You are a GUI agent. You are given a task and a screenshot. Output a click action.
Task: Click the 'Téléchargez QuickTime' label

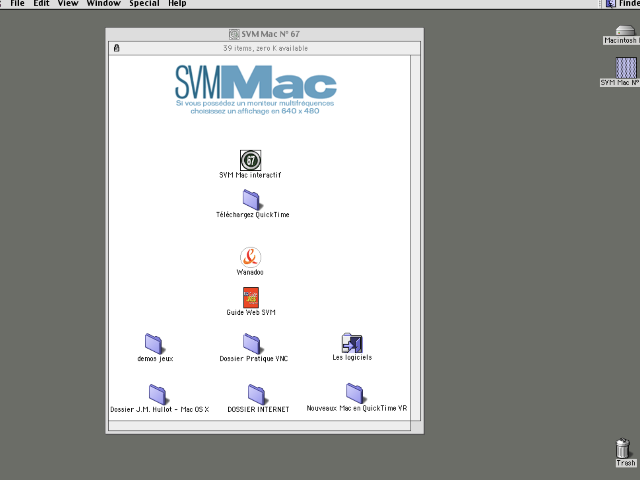point(253,215)
